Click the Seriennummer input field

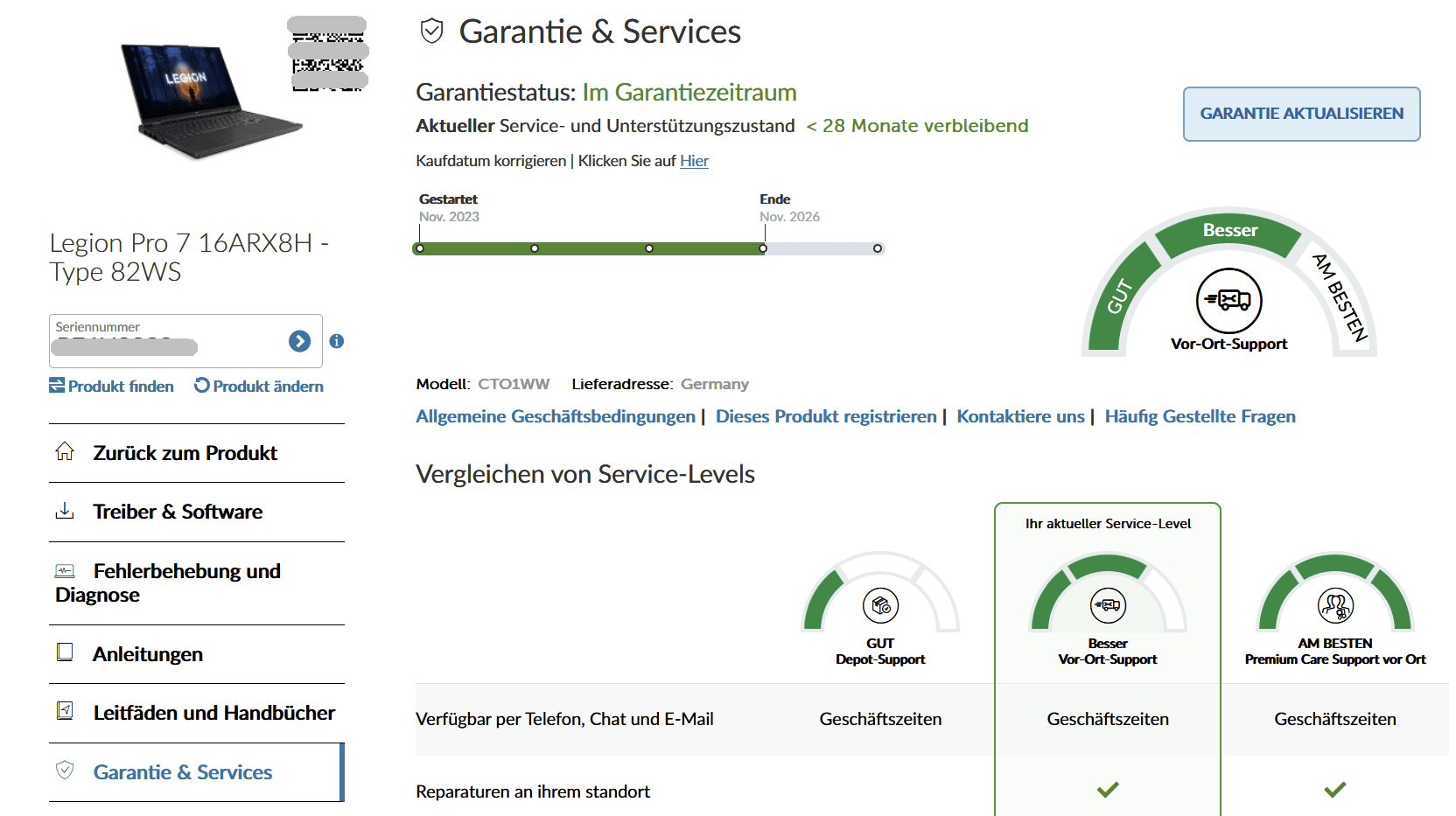pos(166,341)
